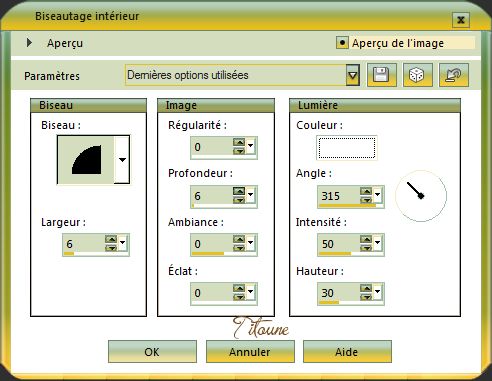Screen dimensions: 492x381
Task: Increase the Angle value
Action: (x=366, y=191)
